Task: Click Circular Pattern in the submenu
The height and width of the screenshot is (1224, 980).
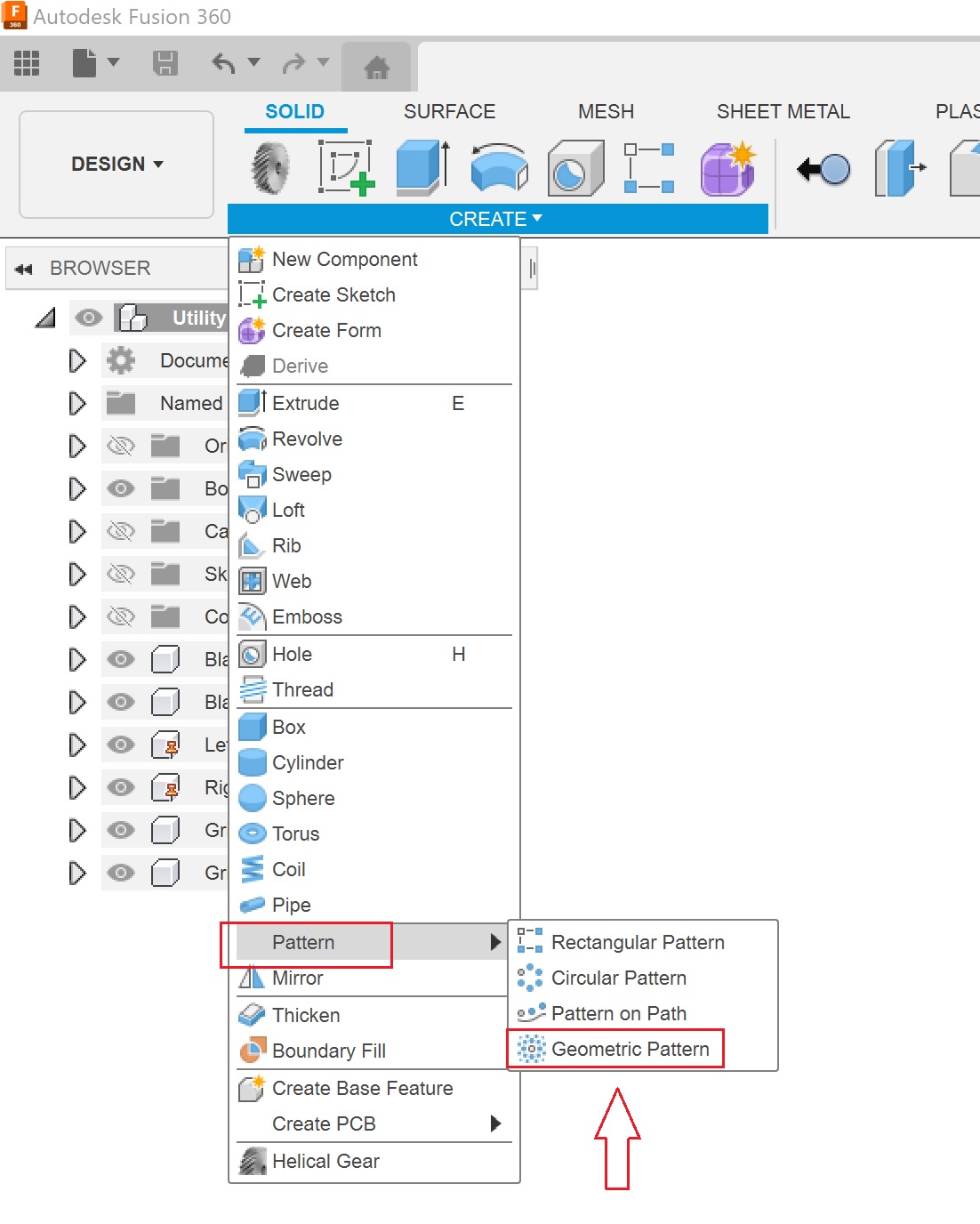Action: pos(619,978)
